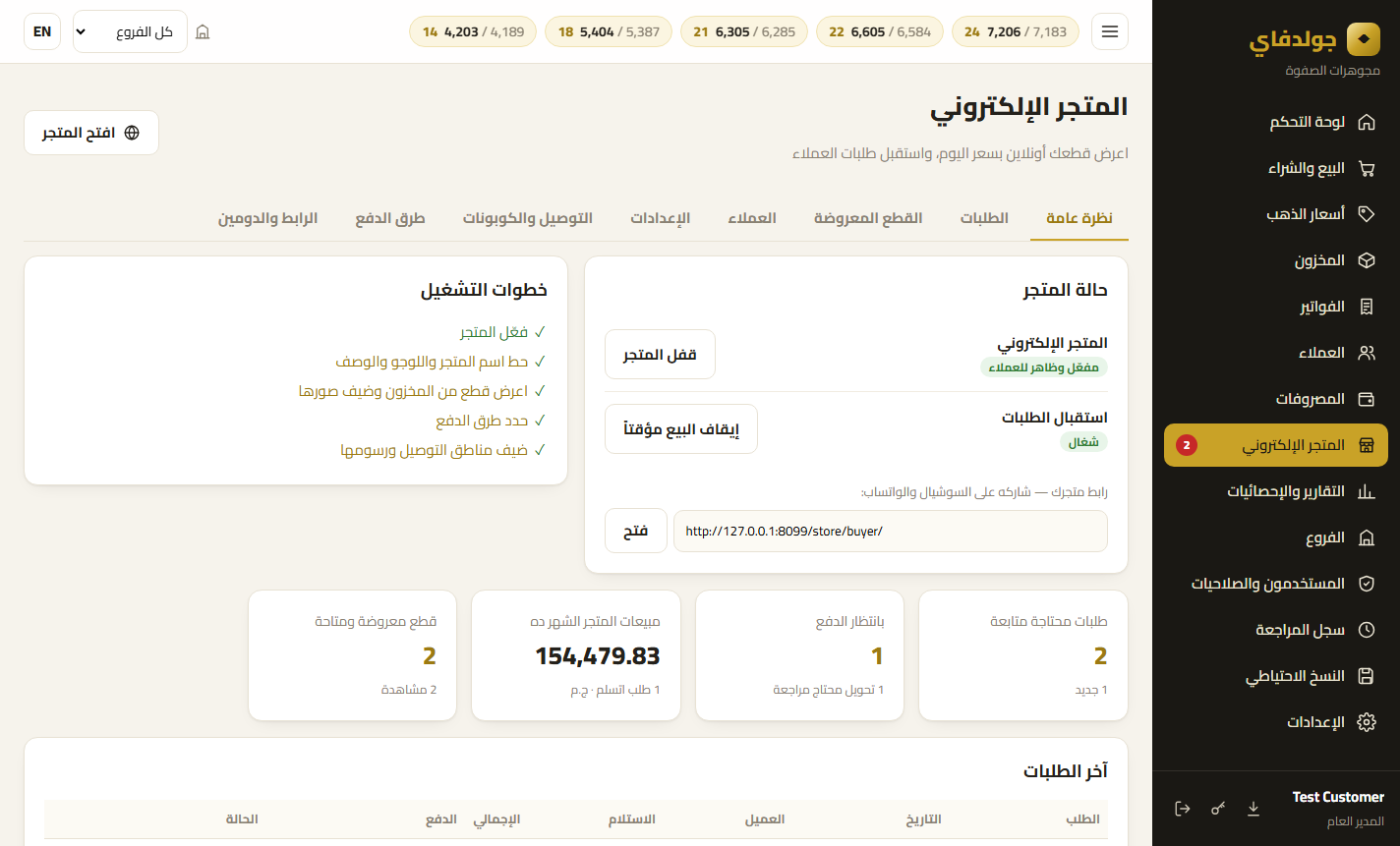
Task: Click the logout icon beside Test Customer
Action: click(x=1183, y=809)
